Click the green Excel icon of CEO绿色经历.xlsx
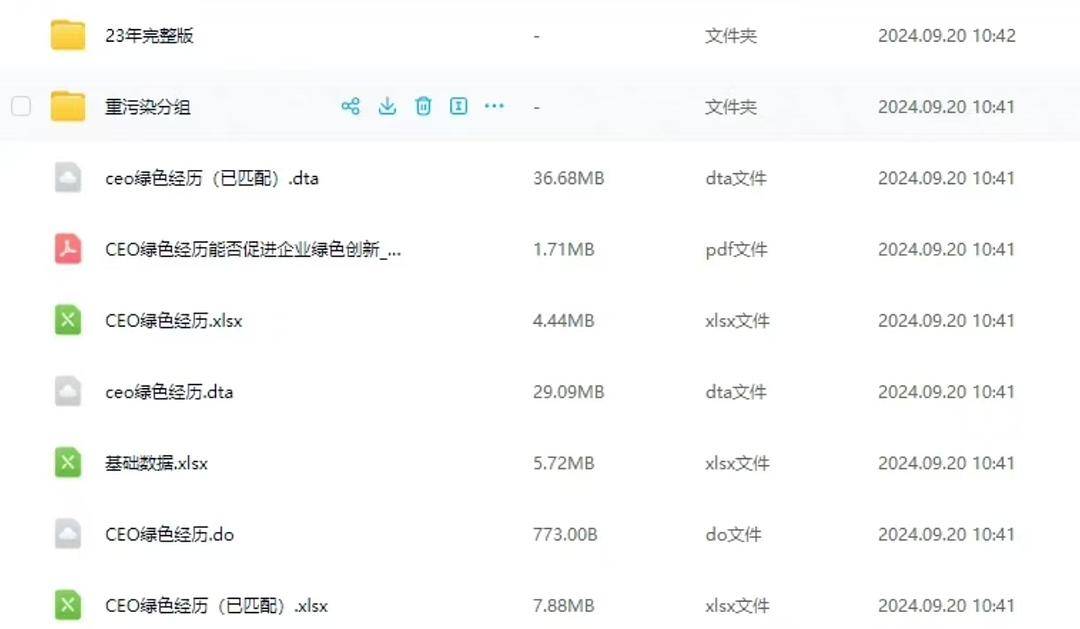 (x=67, y=320)
